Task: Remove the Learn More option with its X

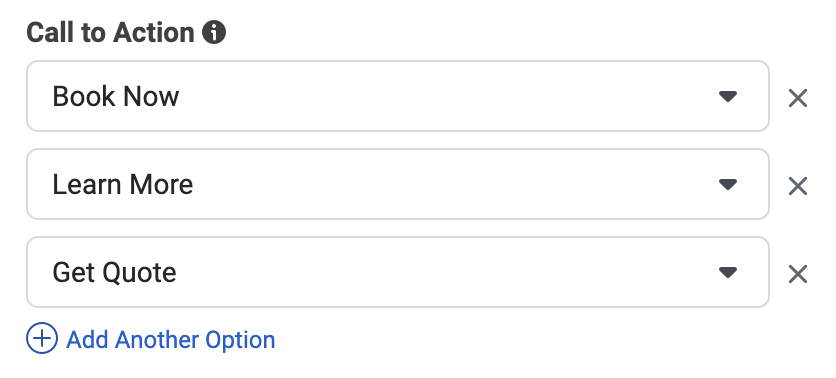Action: click(x=798, y=186)
